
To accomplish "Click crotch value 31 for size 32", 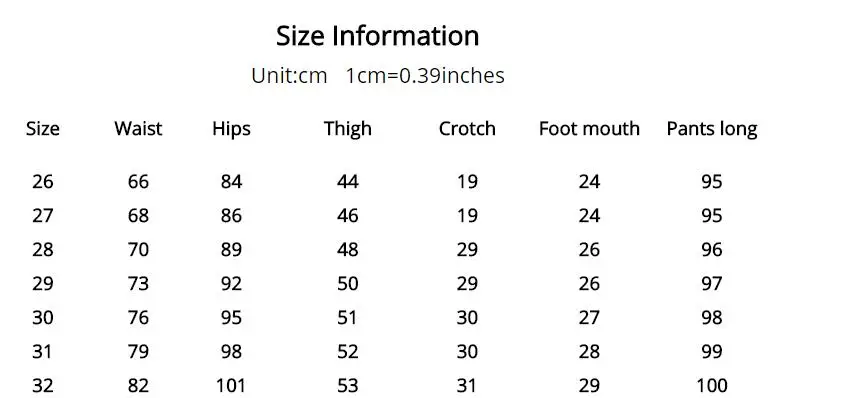I will click(467, 386).
